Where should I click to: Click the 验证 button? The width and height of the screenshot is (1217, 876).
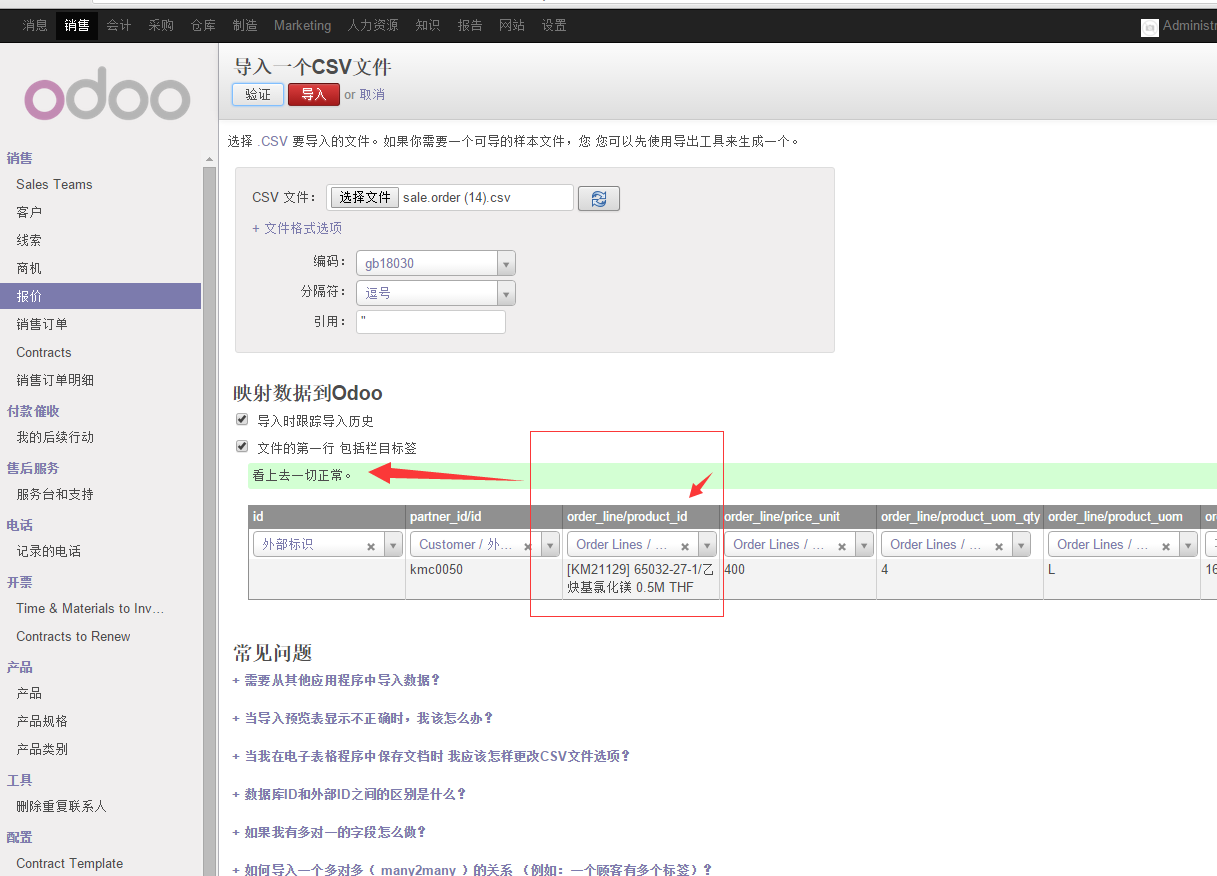click(x=258, y=94)
